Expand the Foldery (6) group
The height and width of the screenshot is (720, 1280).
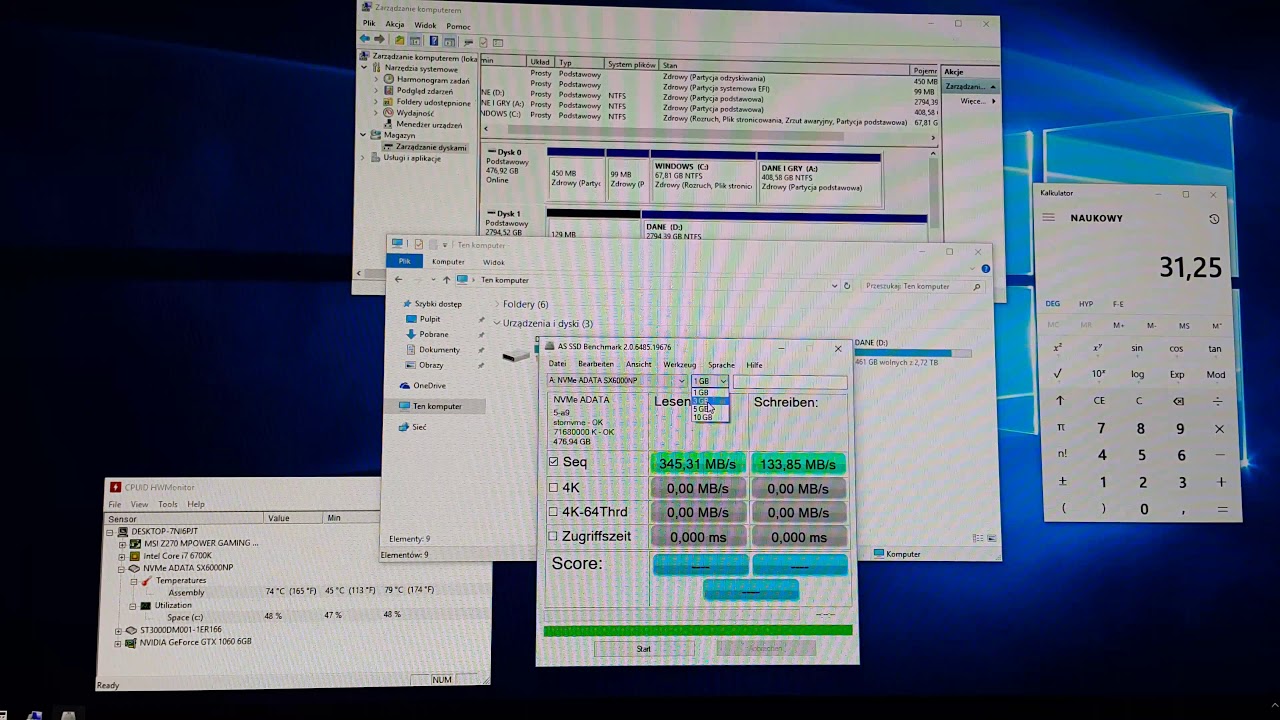tap(497, 304)
